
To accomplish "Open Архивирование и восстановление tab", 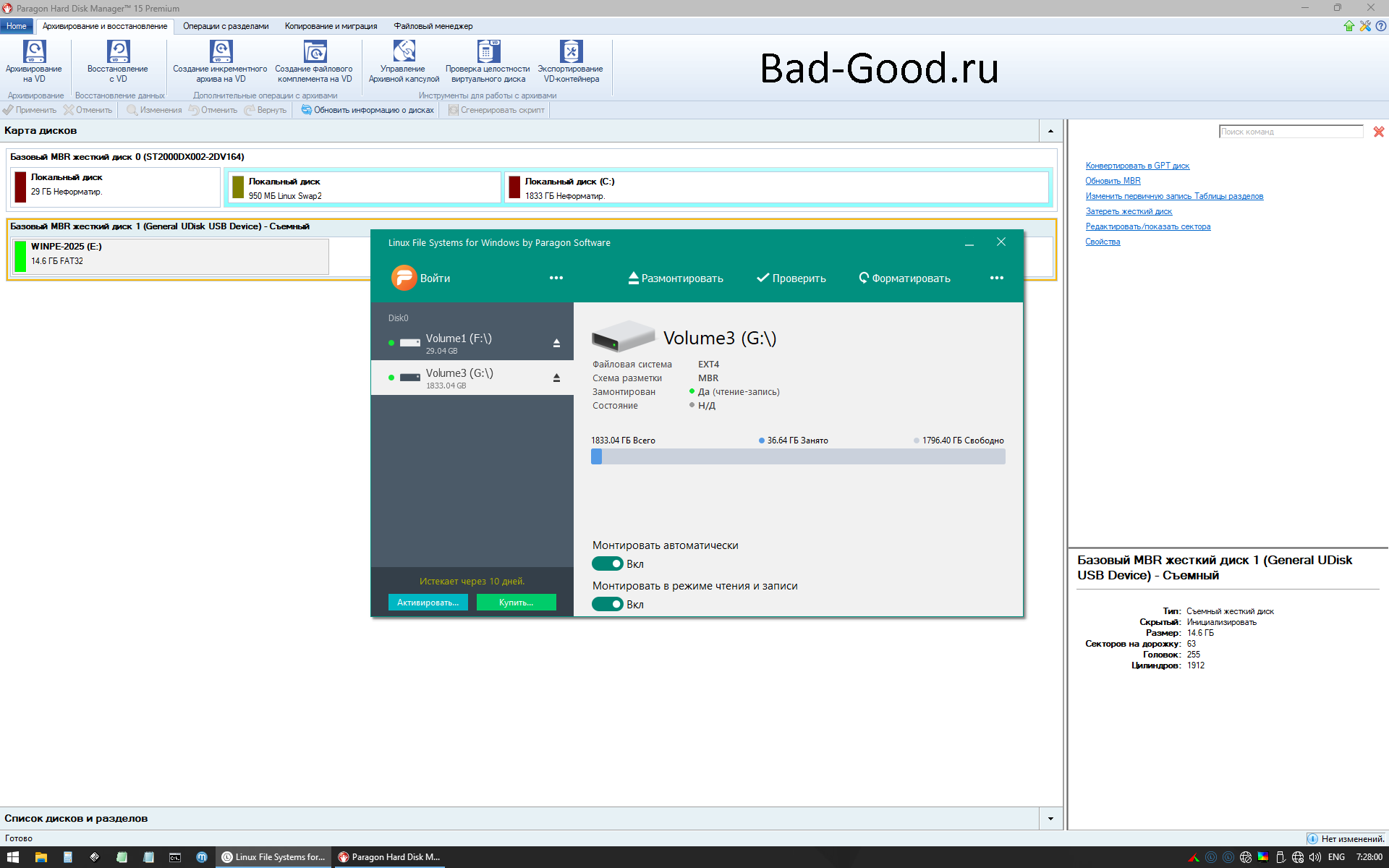I will tap(105, 26).
